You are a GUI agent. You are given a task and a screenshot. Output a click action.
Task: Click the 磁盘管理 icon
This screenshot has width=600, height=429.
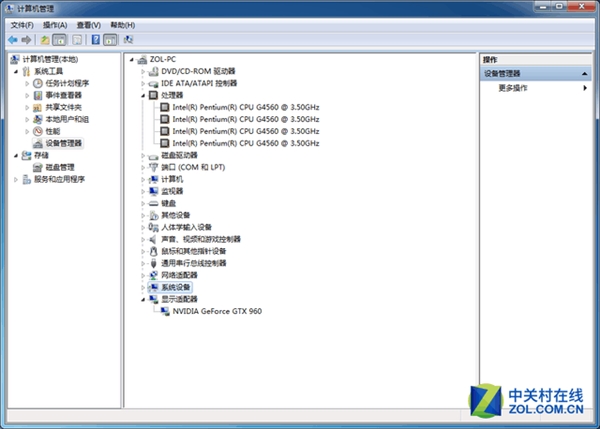tap(38, 167)
